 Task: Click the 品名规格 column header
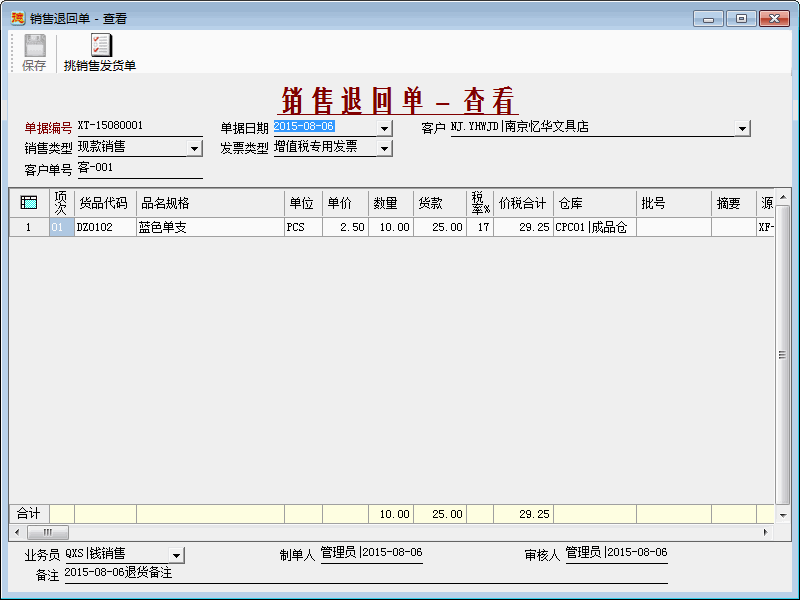[x=210, y=203]
